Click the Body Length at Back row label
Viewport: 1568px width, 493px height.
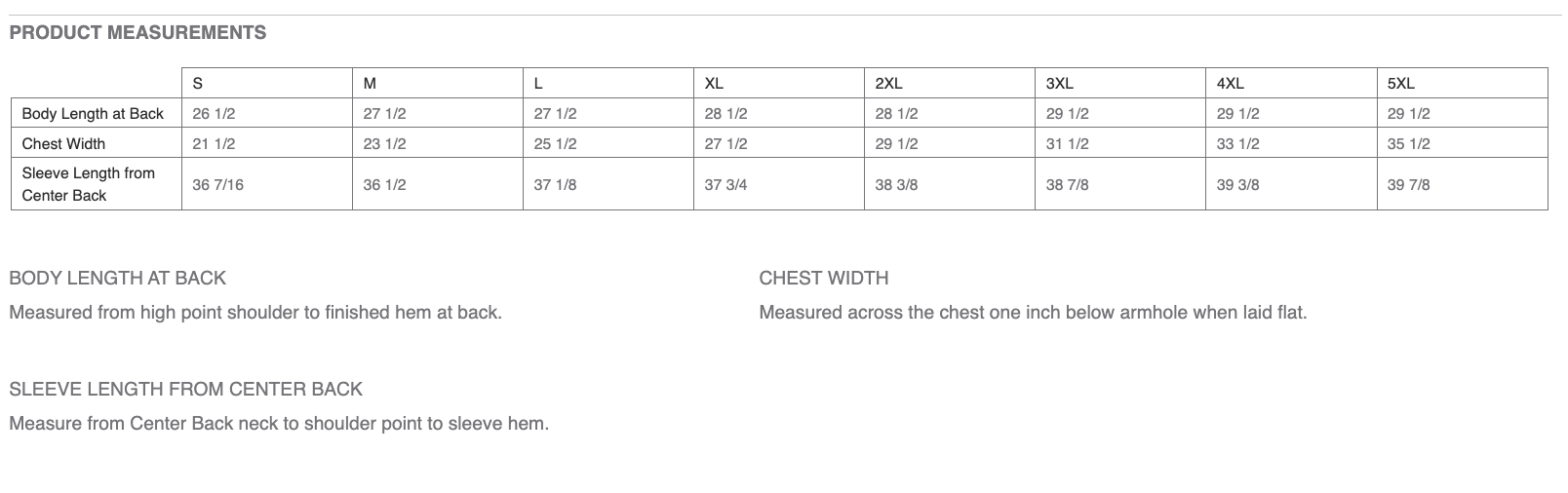(x=93, y=114)
